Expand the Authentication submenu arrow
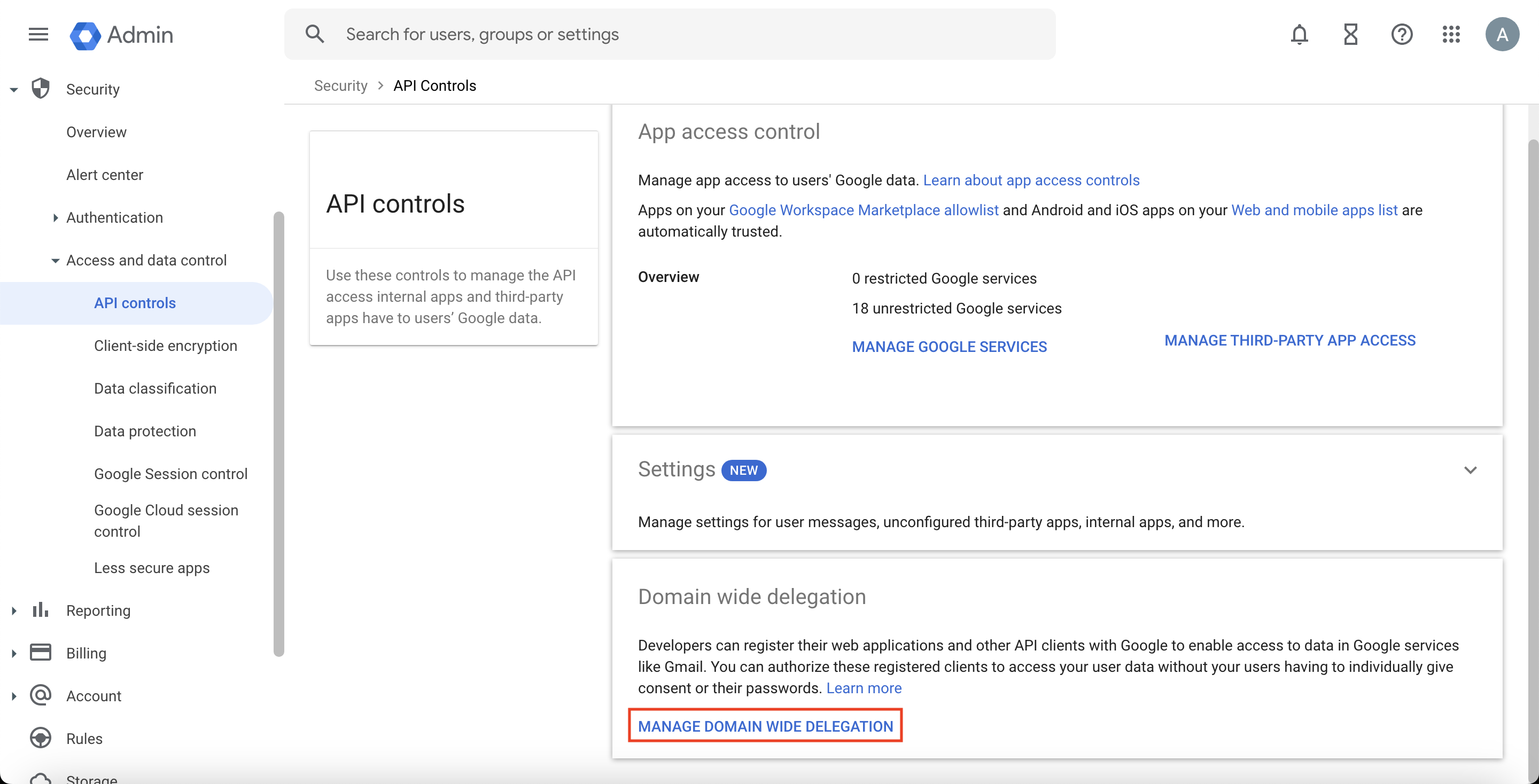Screen dimensions: 1539x784 (x=55, y=217)
